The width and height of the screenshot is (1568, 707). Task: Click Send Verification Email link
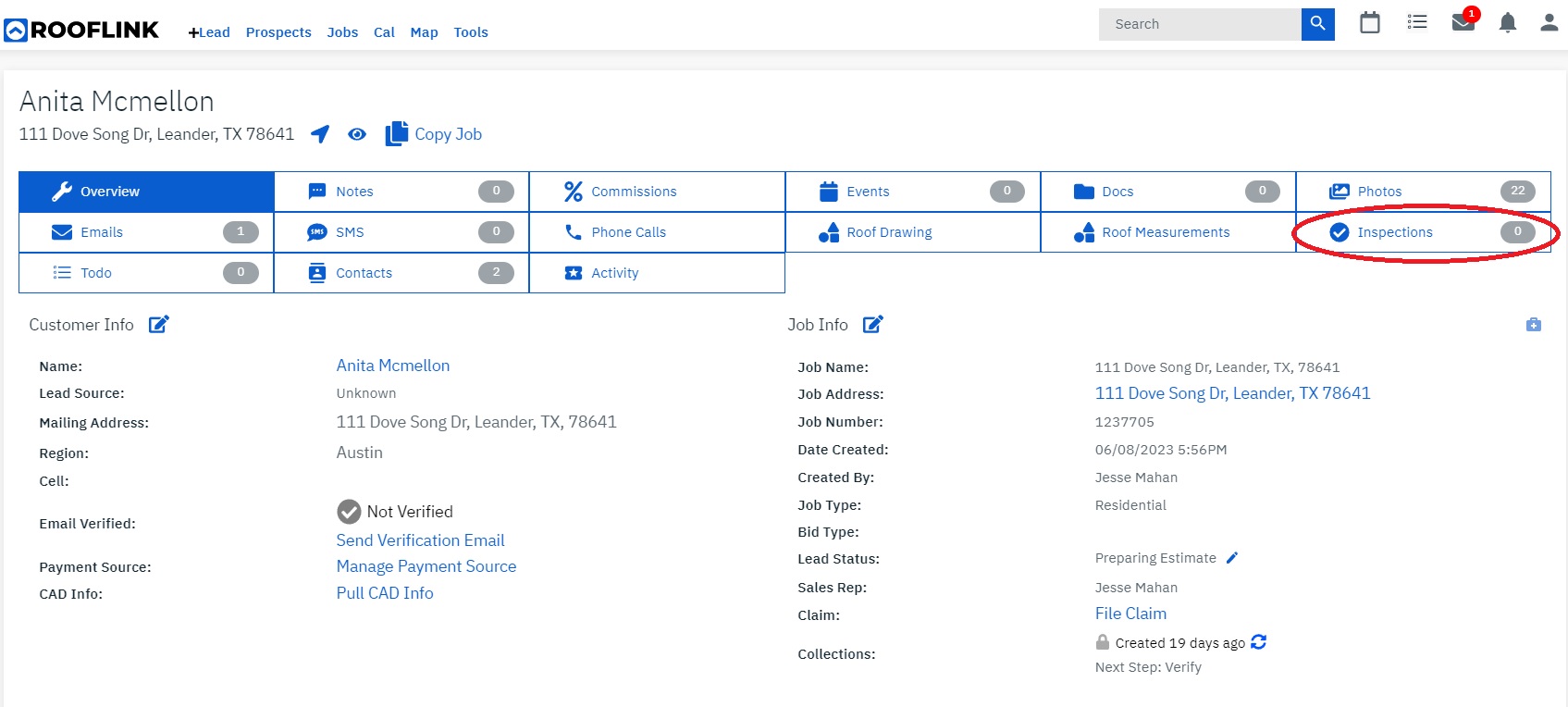click(421, 540)
